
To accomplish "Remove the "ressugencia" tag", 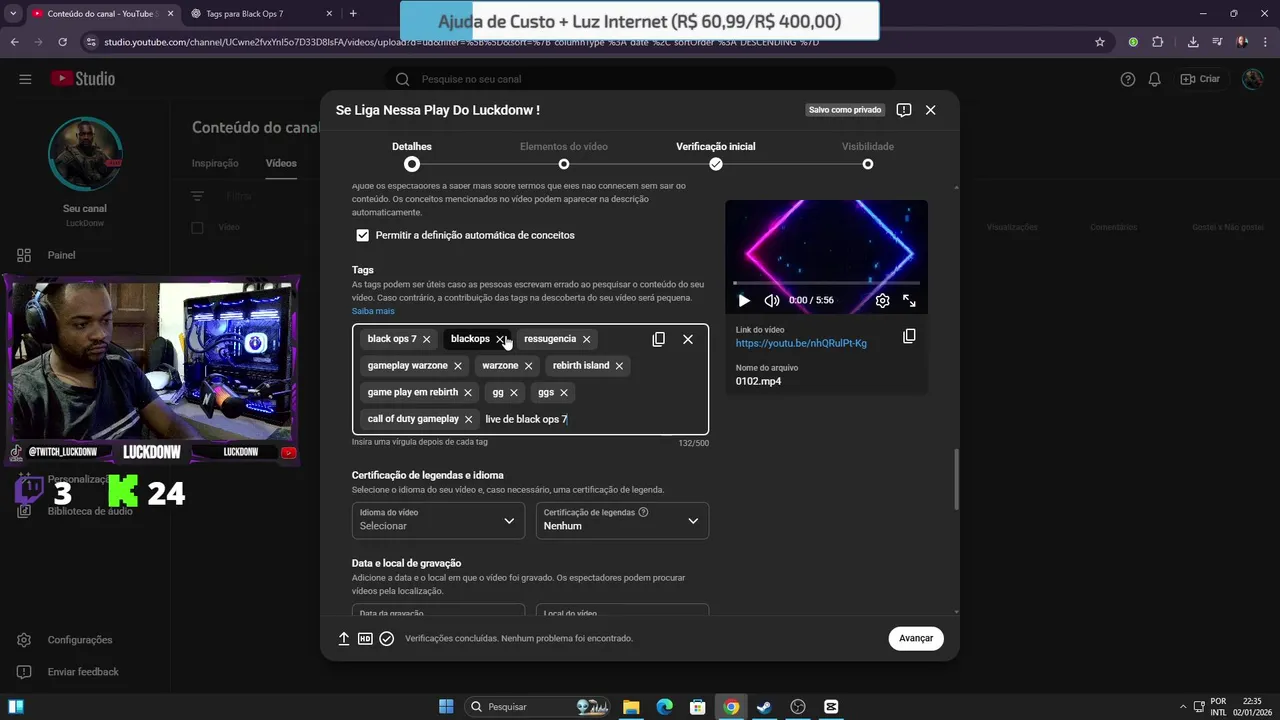I will coord(586,339).
